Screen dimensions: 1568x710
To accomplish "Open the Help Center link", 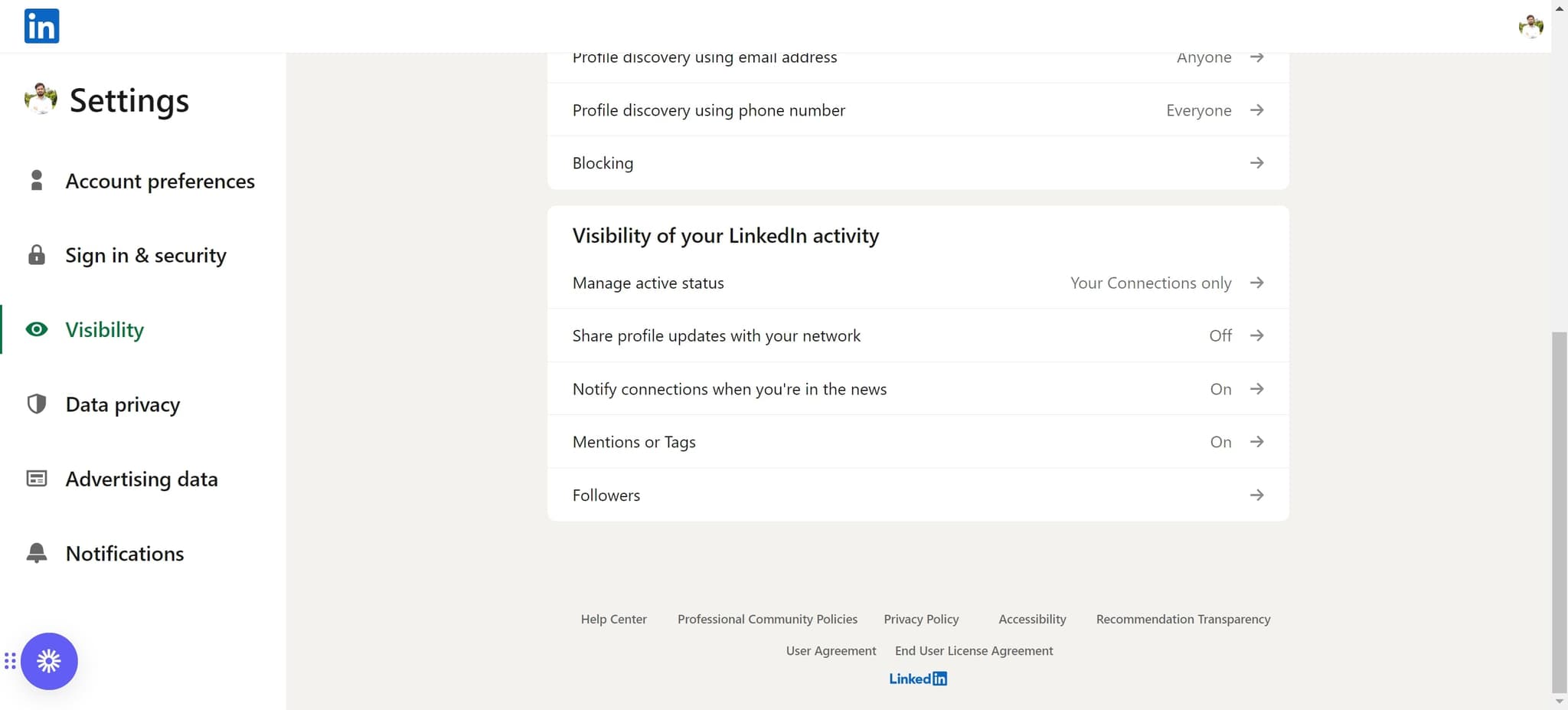I will pos(613,618).
